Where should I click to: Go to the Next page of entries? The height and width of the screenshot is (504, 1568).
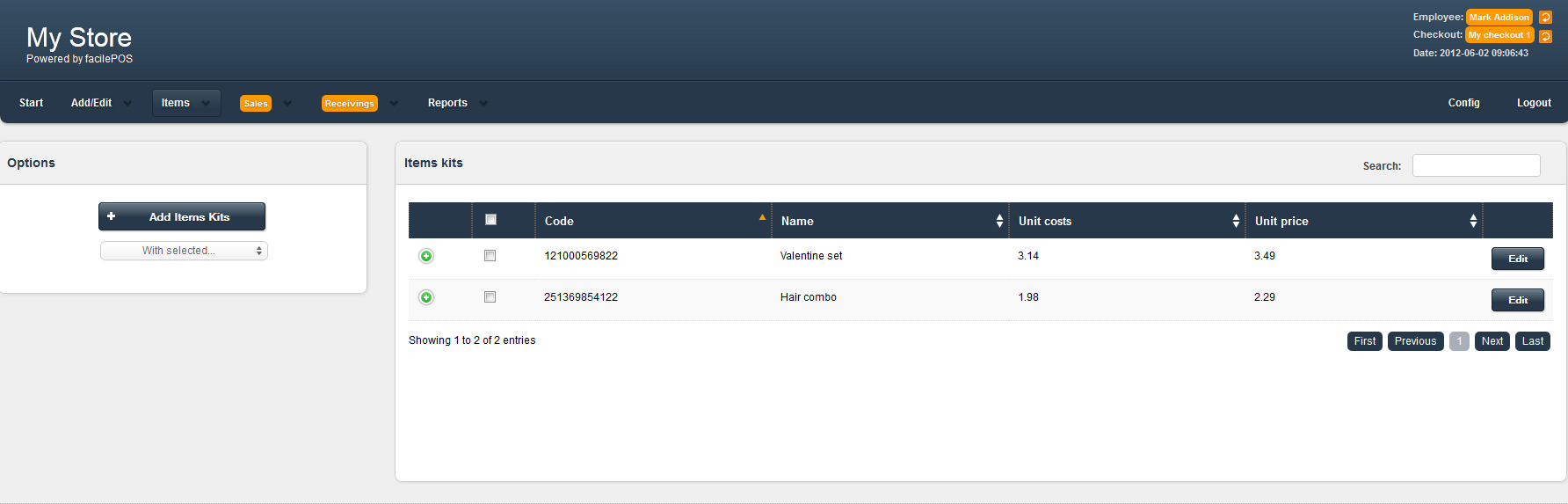(x=1492, y=341)
